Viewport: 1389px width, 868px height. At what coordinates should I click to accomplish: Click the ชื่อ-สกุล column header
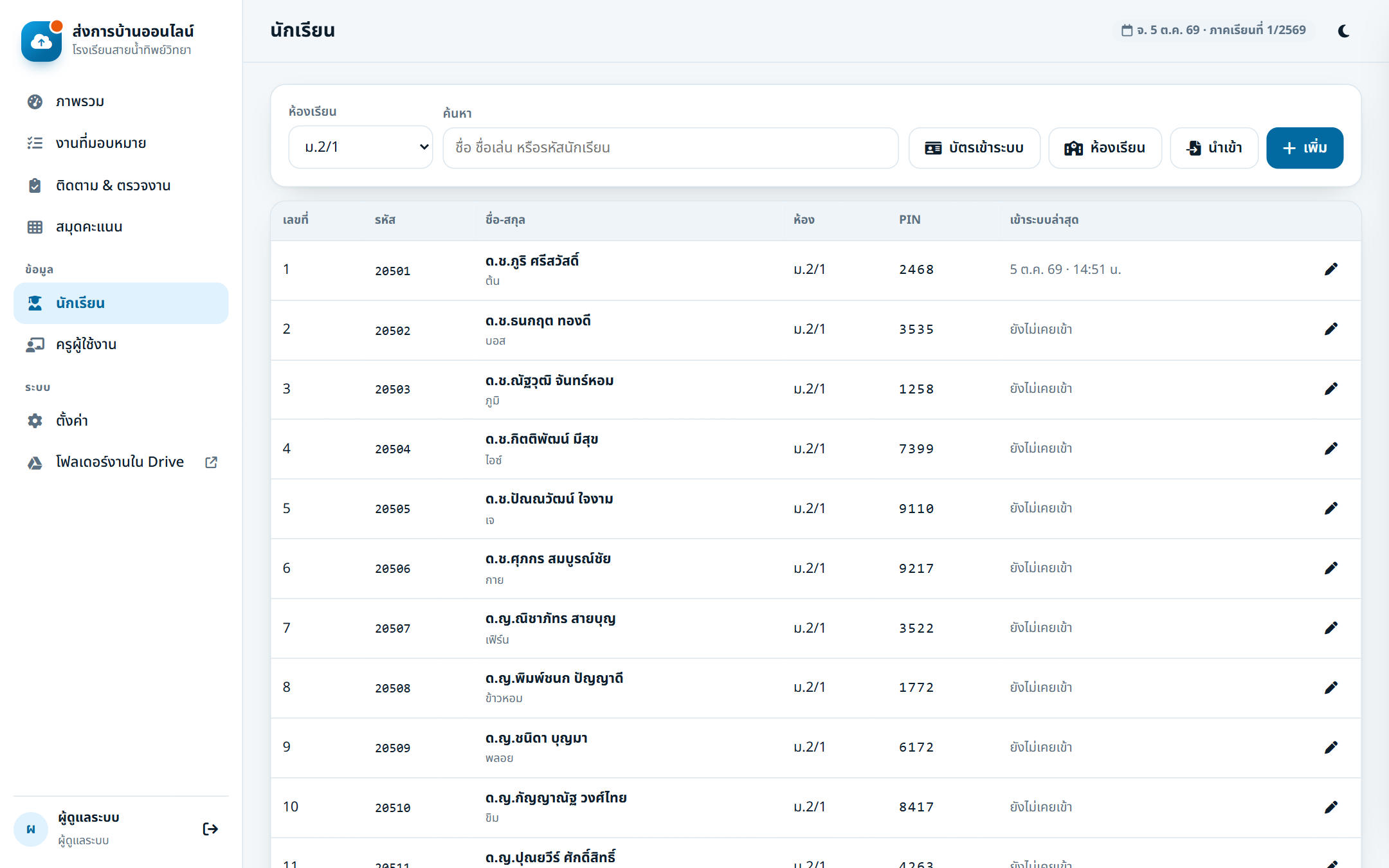click(505, 220)
